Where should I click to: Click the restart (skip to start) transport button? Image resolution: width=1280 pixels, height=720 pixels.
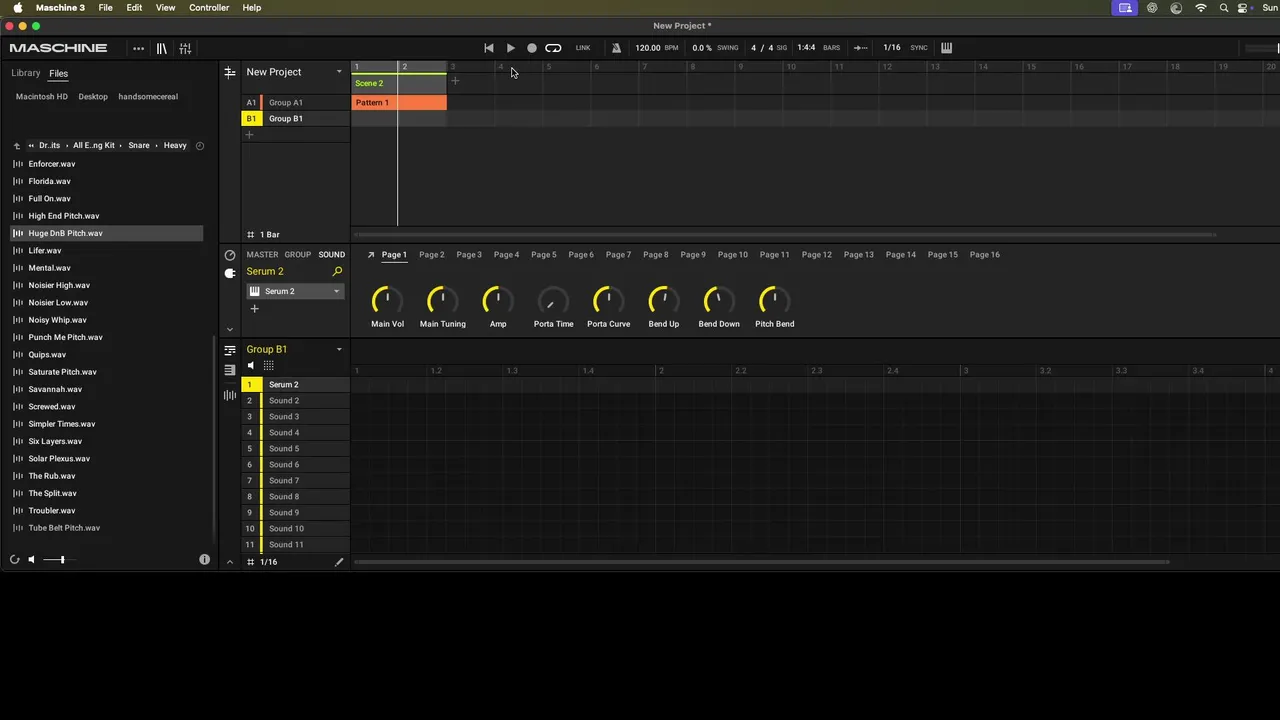point(488,48)
